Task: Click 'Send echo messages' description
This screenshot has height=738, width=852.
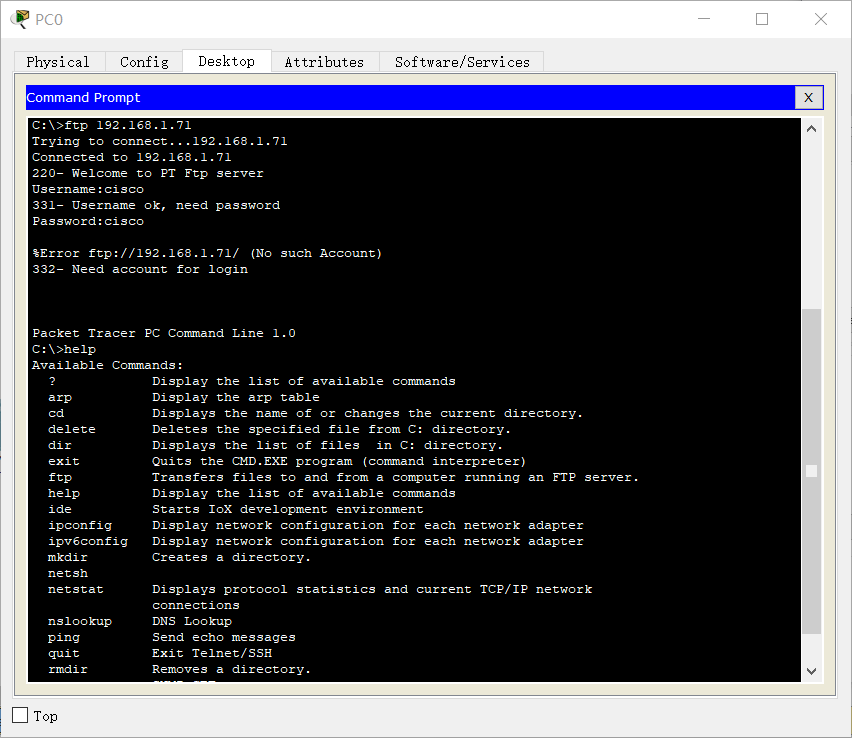Action: 224,637
